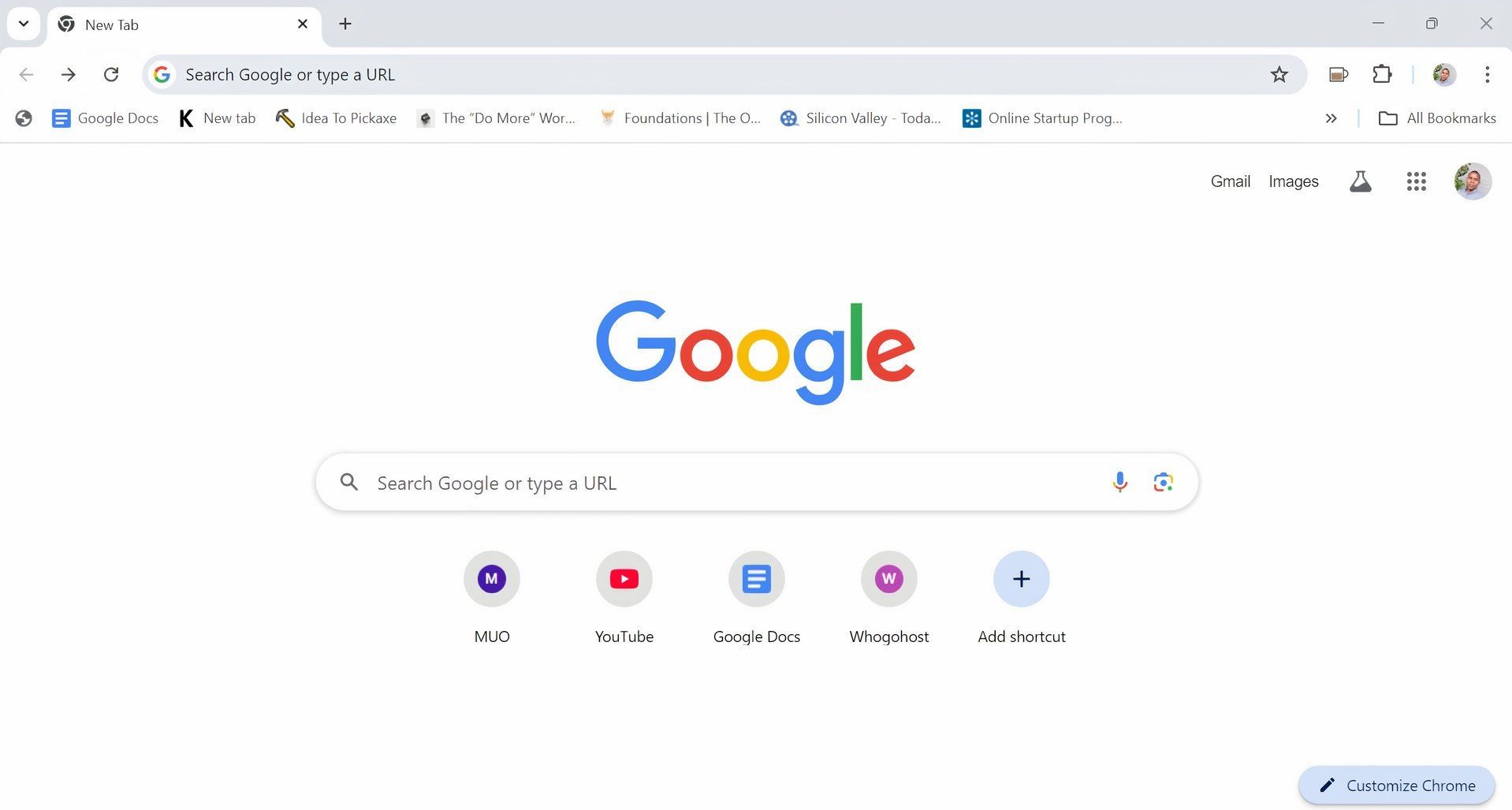The image size is (1512, 810).
Task: Bookmark this tab with the star icon
Action: point(1279,75)
